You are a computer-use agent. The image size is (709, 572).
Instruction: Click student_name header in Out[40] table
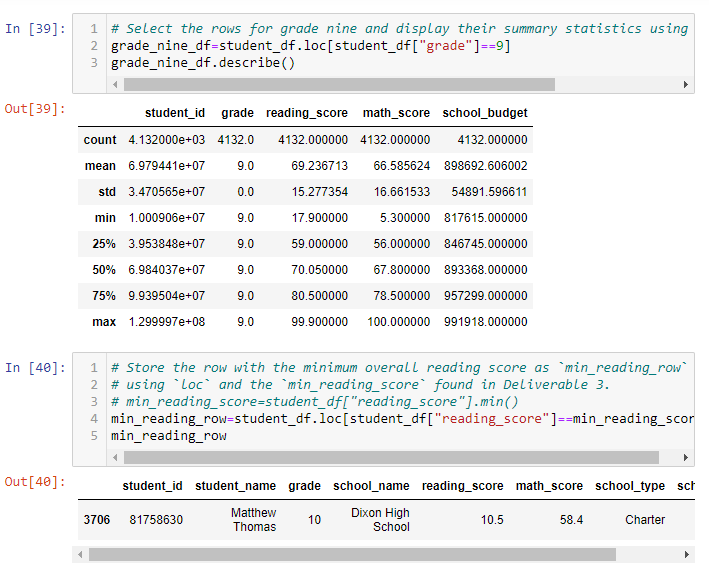point(235,486)
